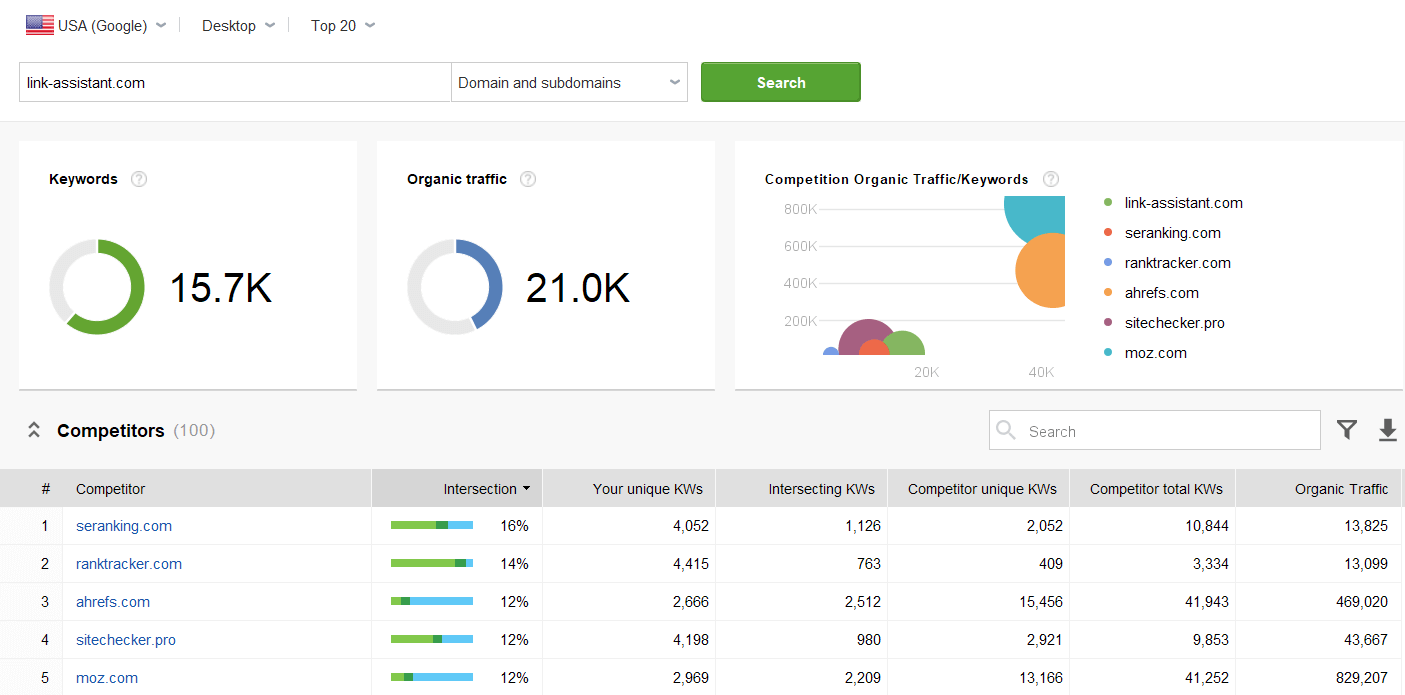Open the Desktop device dropdown
Image resolution: width=1405 pixels, height=695 pixels.
pyautogui.click(x=238, y=26)
